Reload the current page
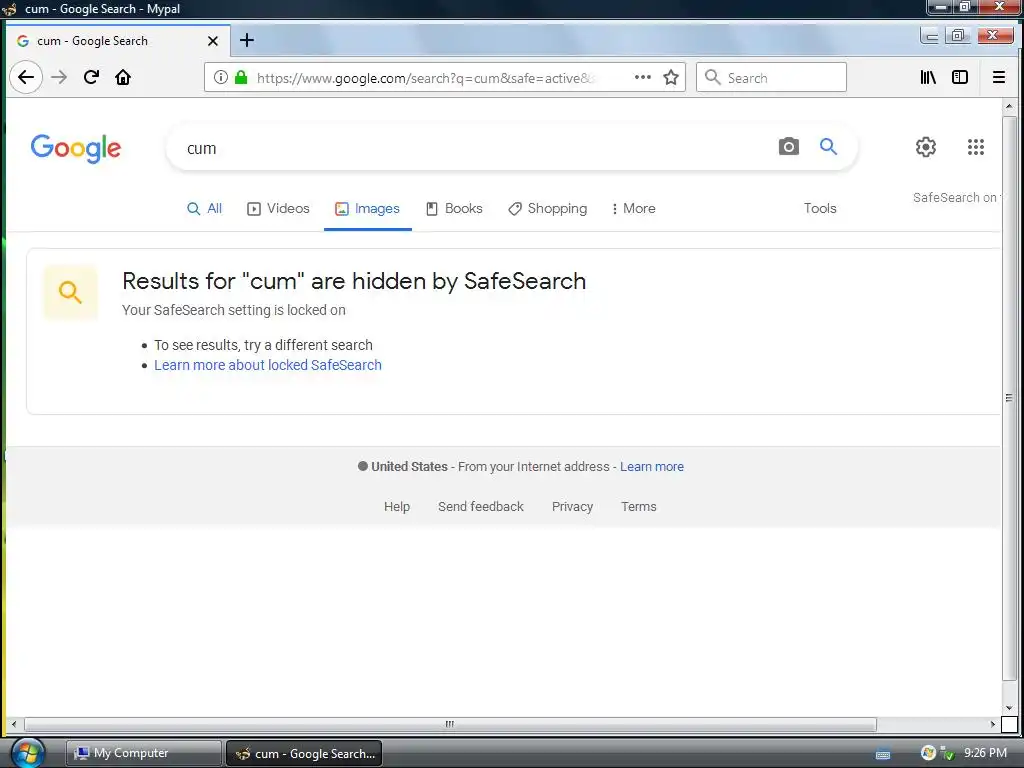1024x768 pixels. pos(91,77)
